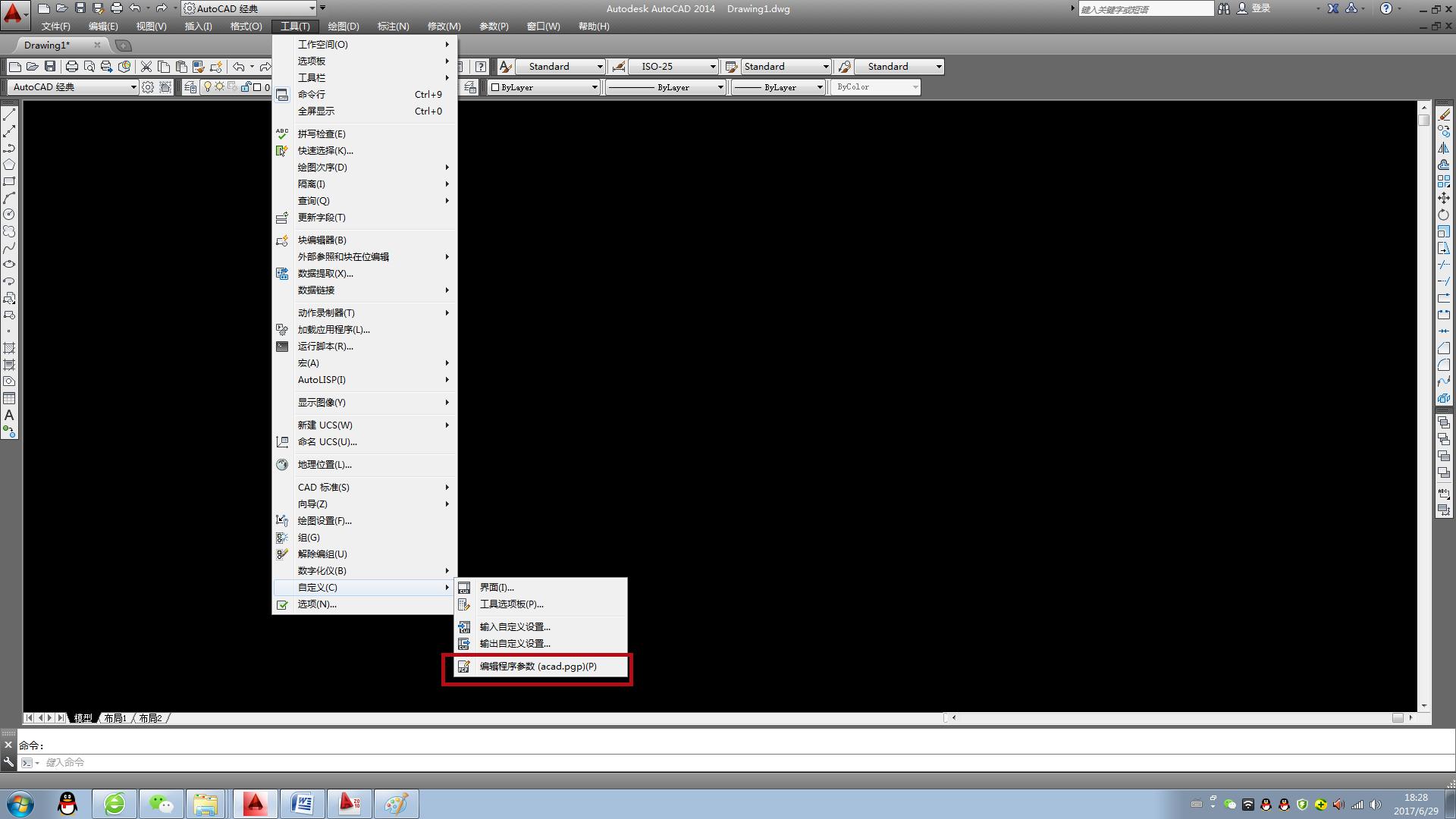The image size is (1456, 819).
Task: Open the ISO-25 dimension style dropdown
Action: pos(712,67)
